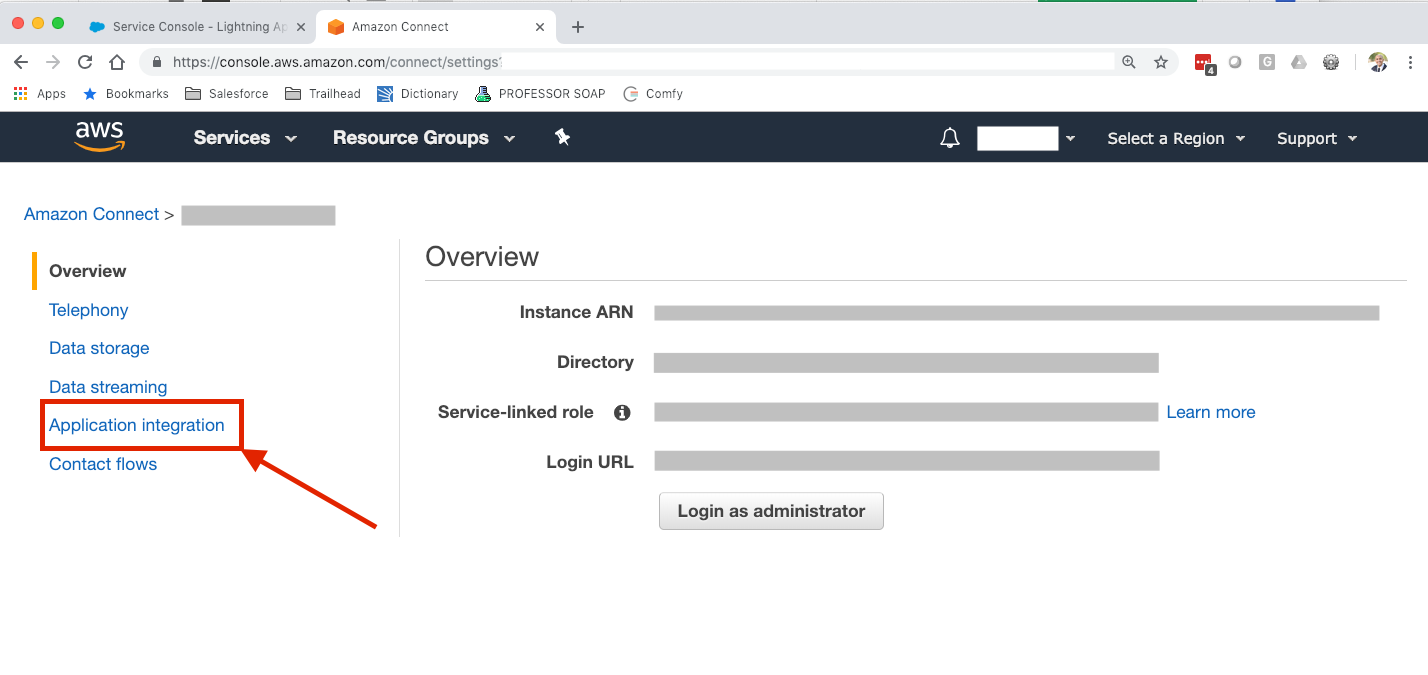Open Data streaming settings
This screenshot has width=1428, height=675.
(x=108, y=387)
